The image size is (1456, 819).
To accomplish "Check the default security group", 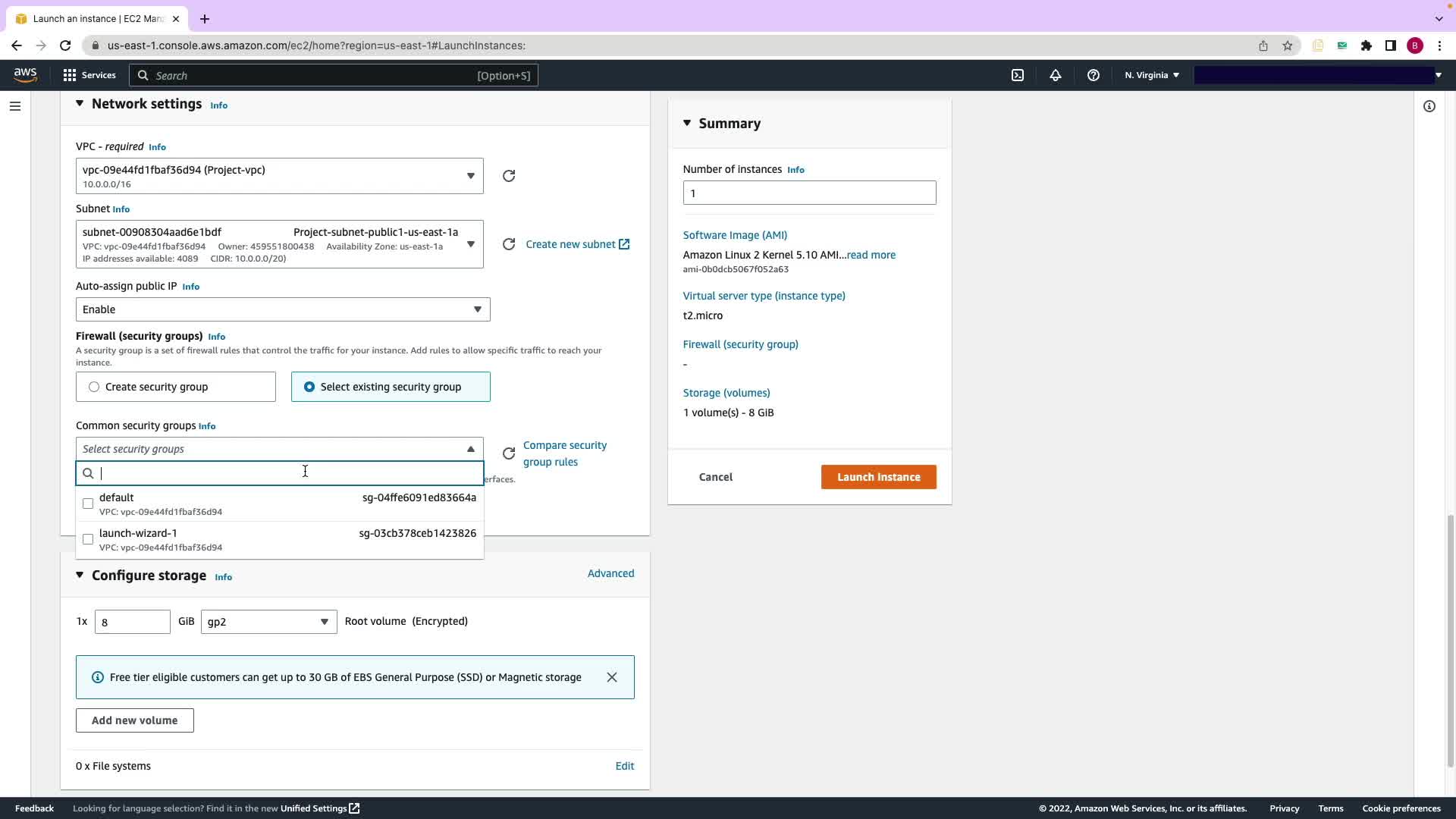I will (88, 504).
